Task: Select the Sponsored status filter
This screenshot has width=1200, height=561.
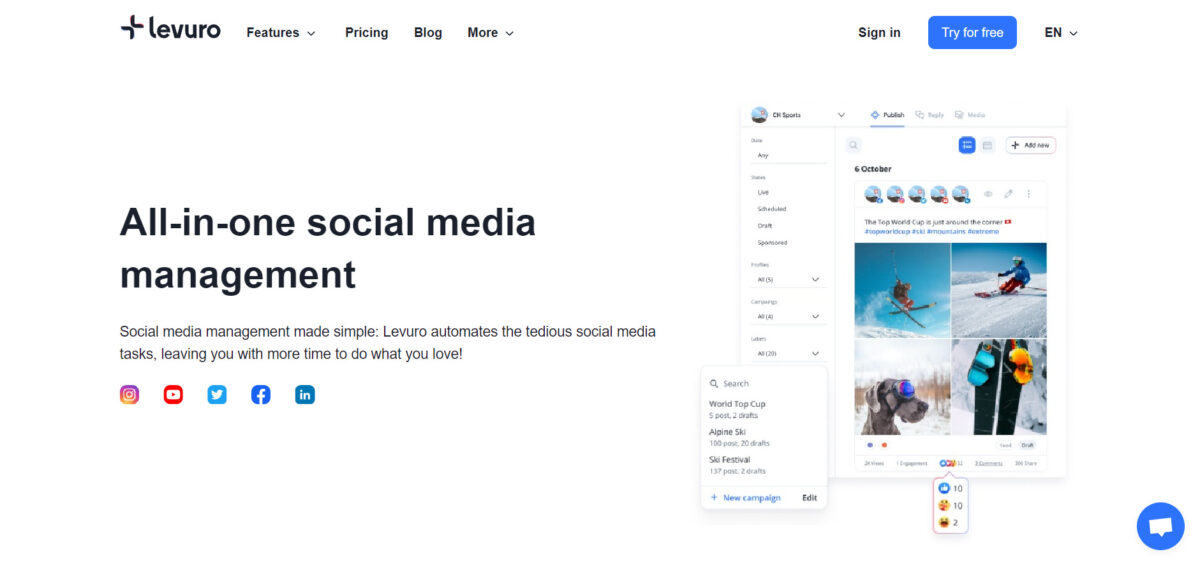Action: coord(772,243)
